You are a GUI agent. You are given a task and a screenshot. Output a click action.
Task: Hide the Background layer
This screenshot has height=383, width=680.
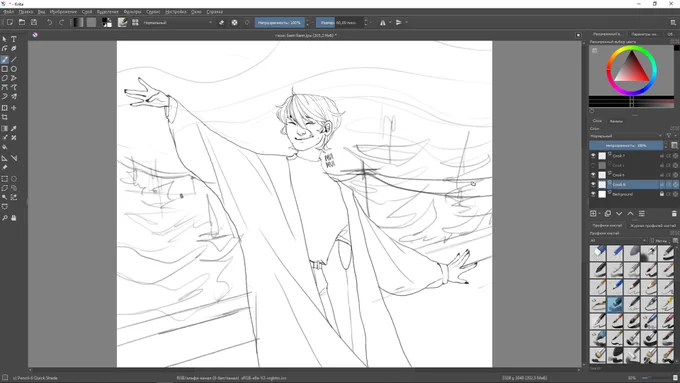pos(593,194)
